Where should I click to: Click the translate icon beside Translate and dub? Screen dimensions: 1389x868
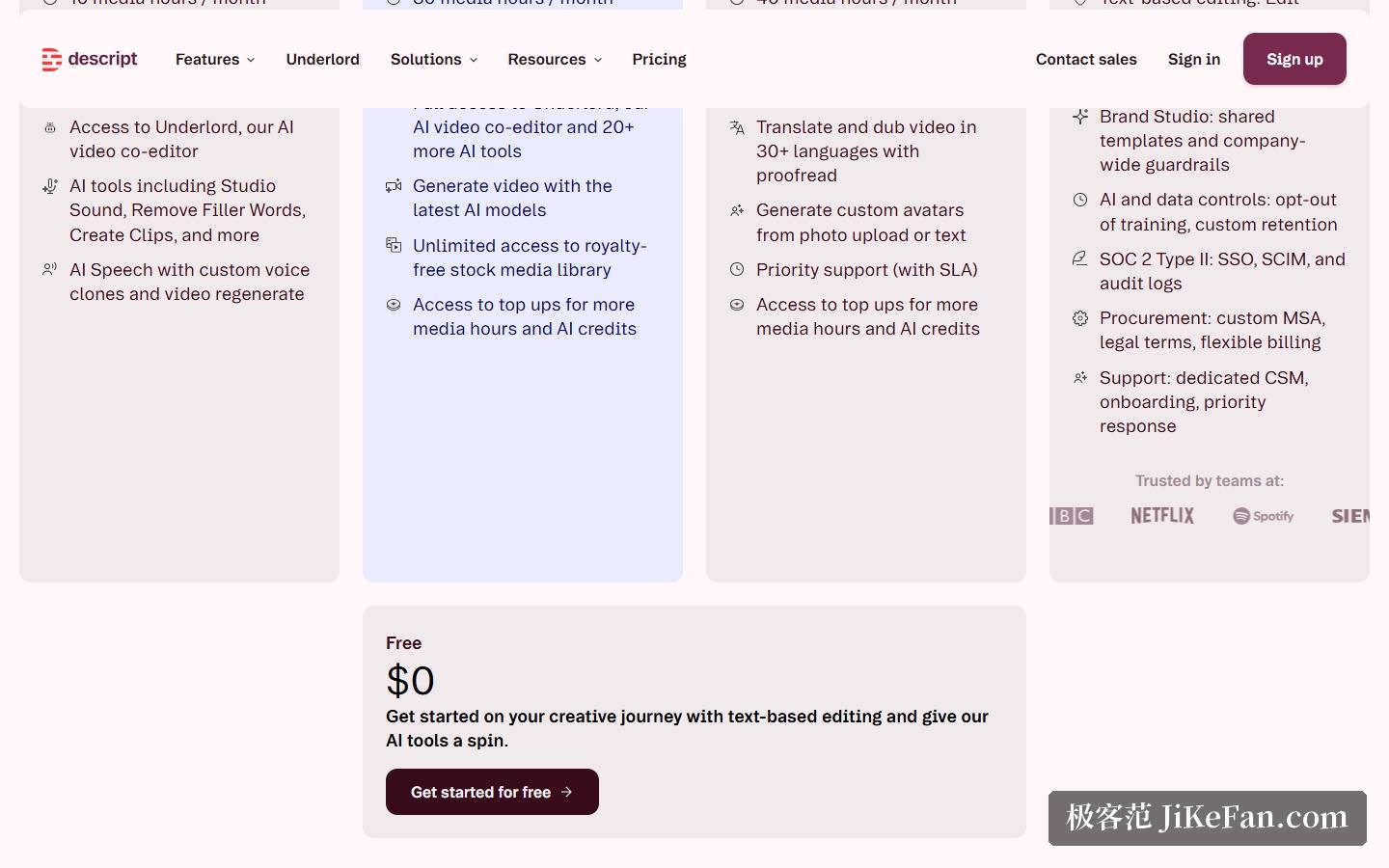(737, 127)
